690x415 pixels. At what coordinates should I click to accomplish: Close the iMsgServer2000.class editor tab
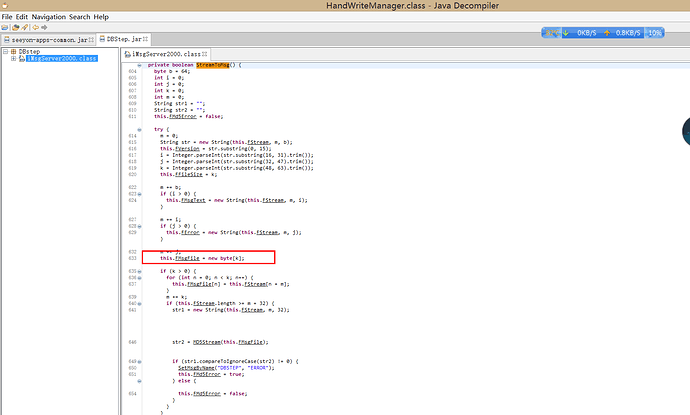tap(204, 54)
